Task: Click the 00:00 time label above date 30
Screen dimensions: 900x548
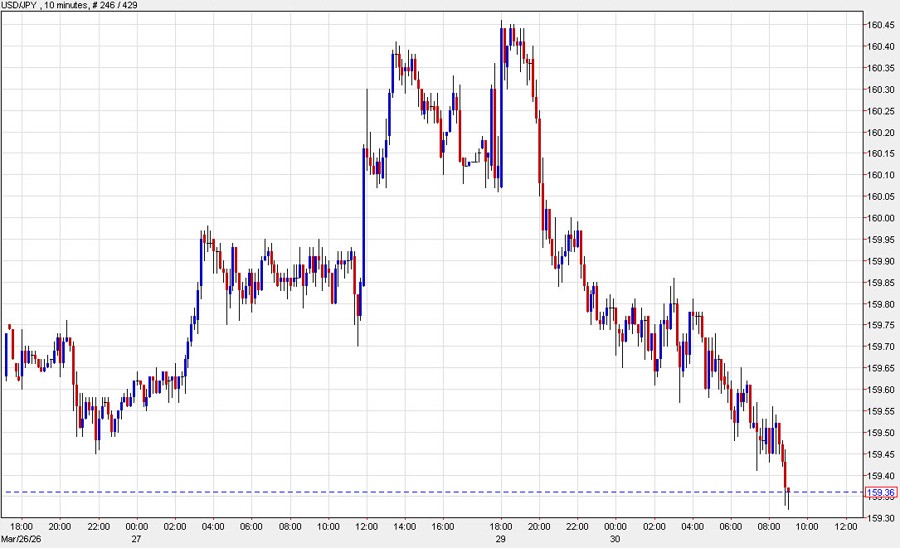Action: point(615,527)
